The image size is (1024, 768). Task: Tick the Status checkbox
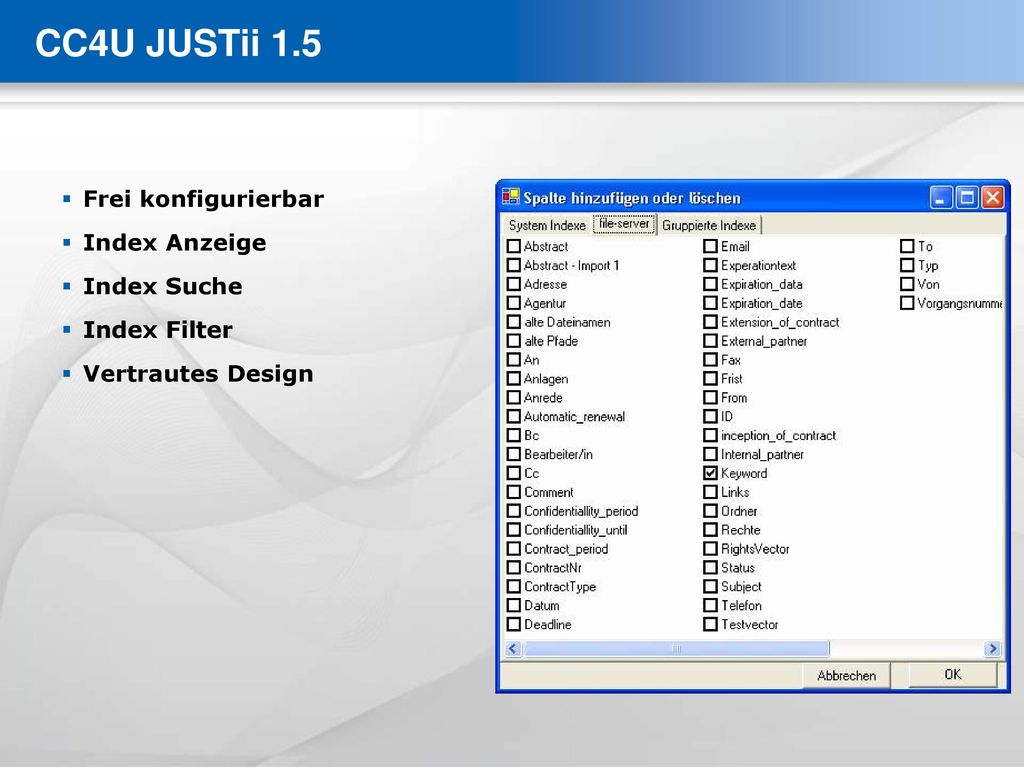(x=711, y=568)
